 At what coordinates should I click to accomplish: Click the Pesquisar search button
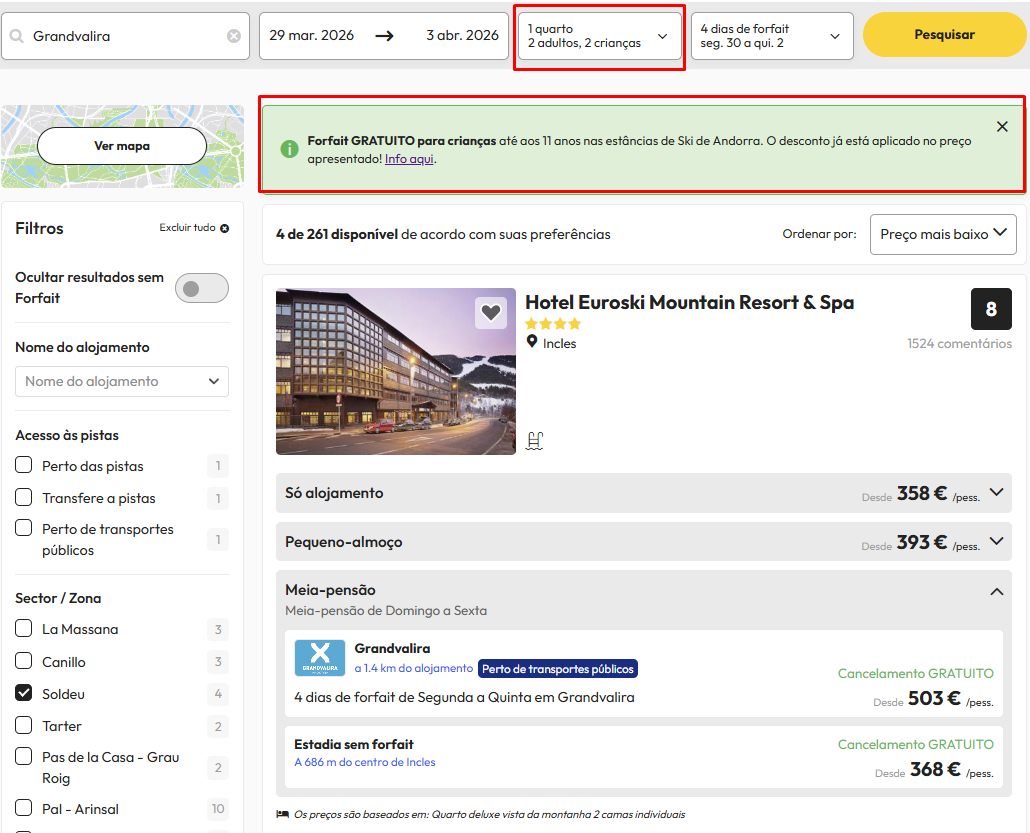(945, 35)
